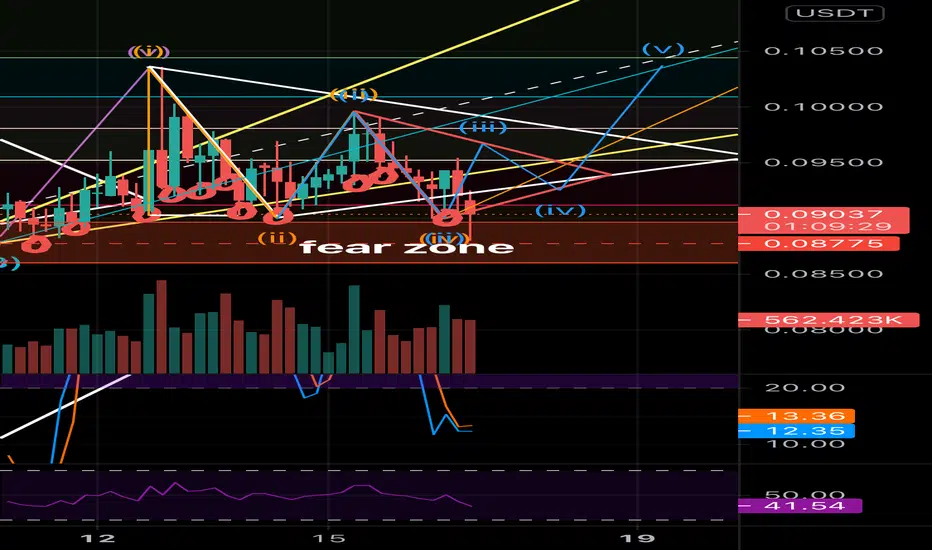Select the blue (iii) wave label
The image size is (932, 550).
point(483,127)
